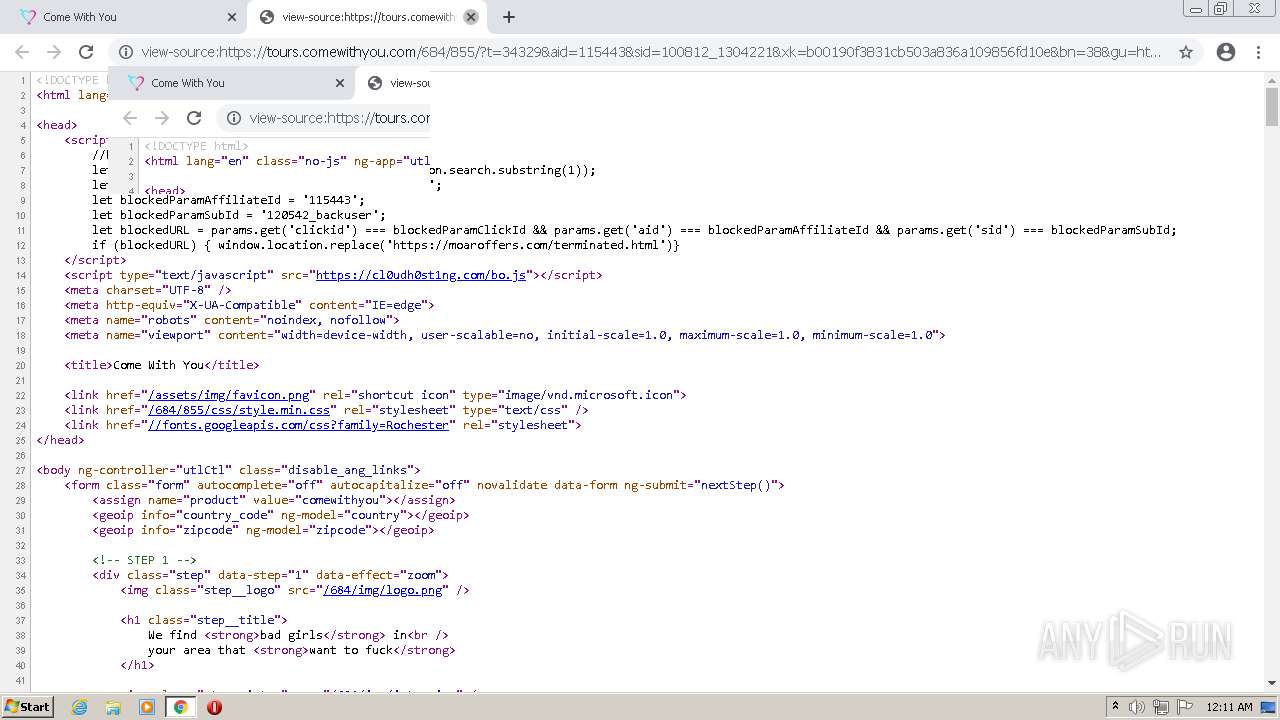Click the geoip zipcode line
The image size is (1280, 720).
264,530
